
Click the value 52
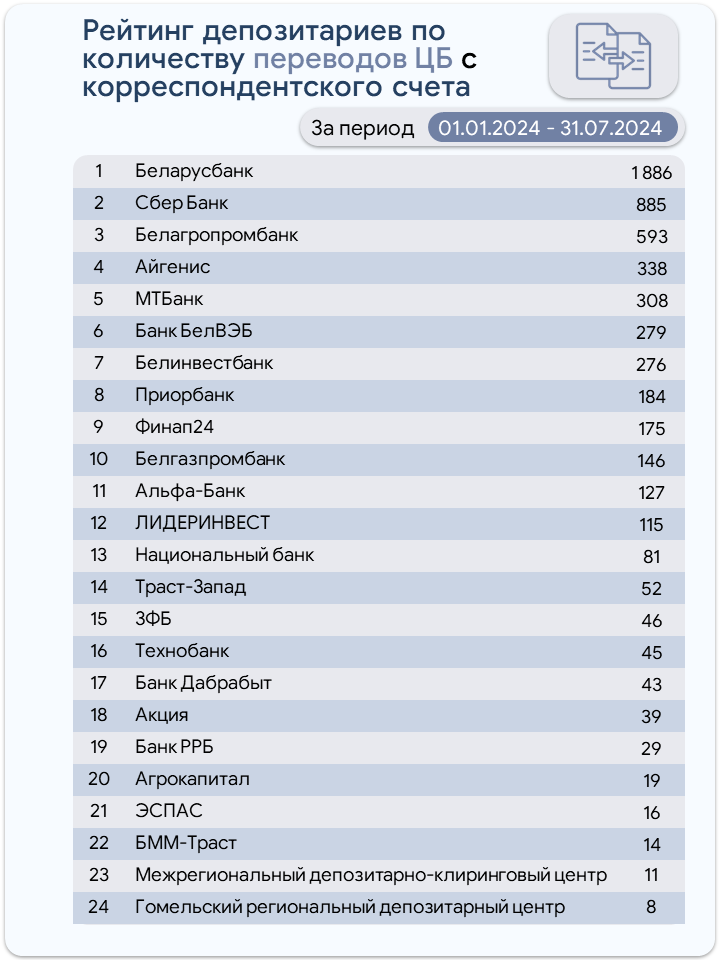point(651,589)
